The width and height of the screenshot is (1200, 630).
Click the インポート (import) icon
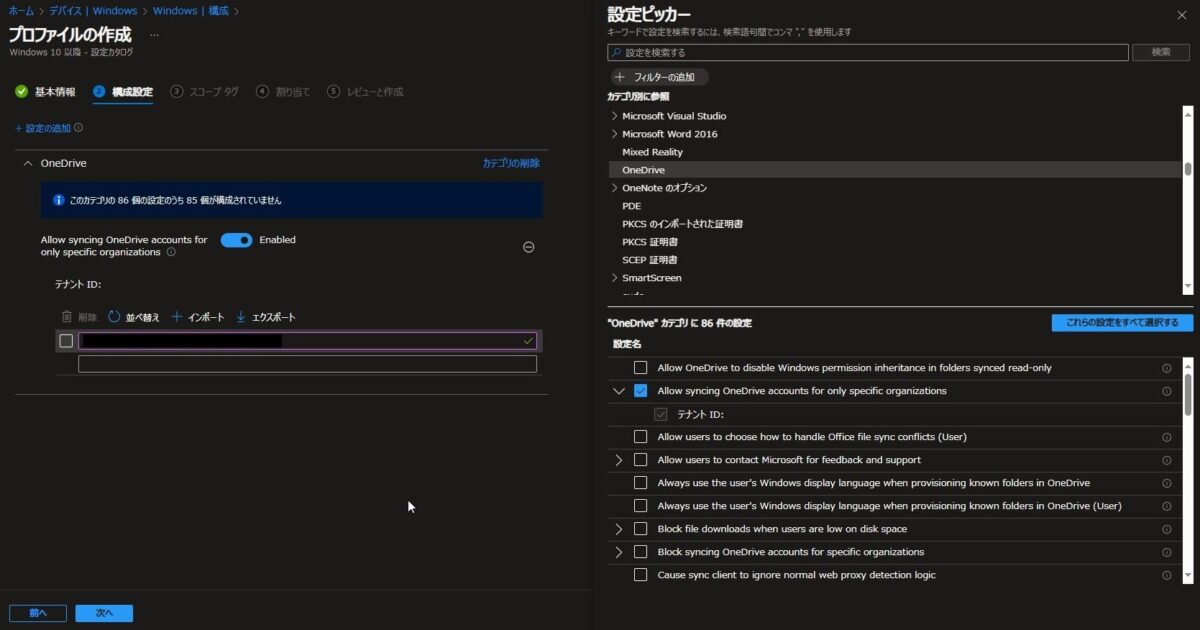point(175,316)
